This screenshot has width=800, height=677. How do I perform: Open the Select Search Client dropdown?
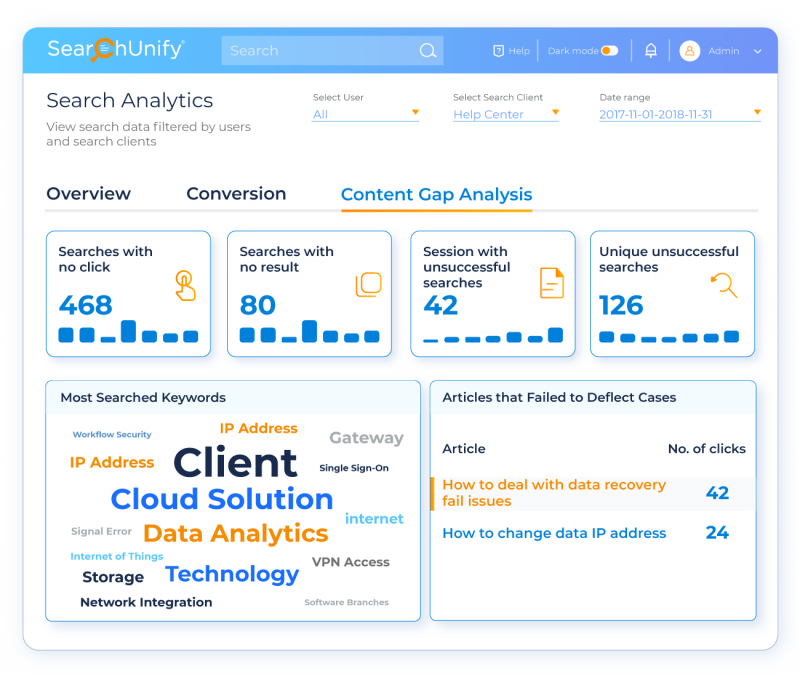coord(506,114)
